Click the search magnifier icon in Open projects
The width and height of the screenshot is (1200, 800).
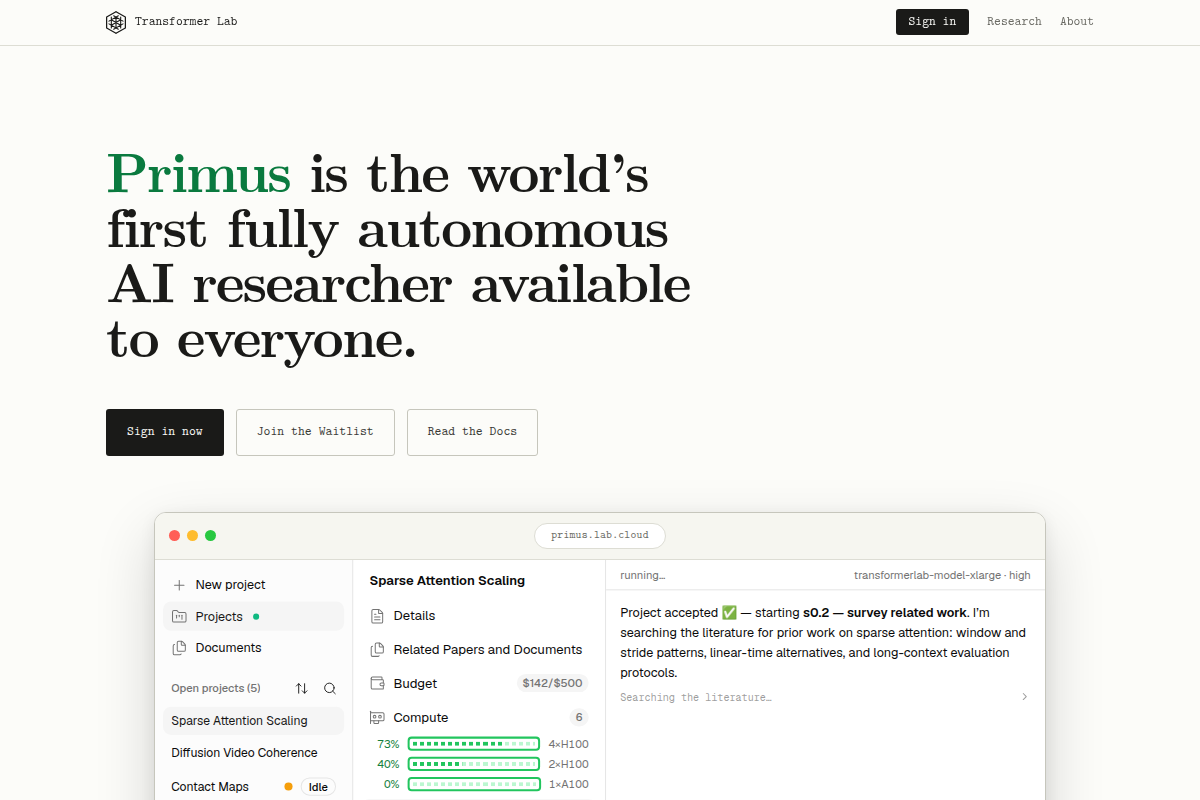[330, 689]
